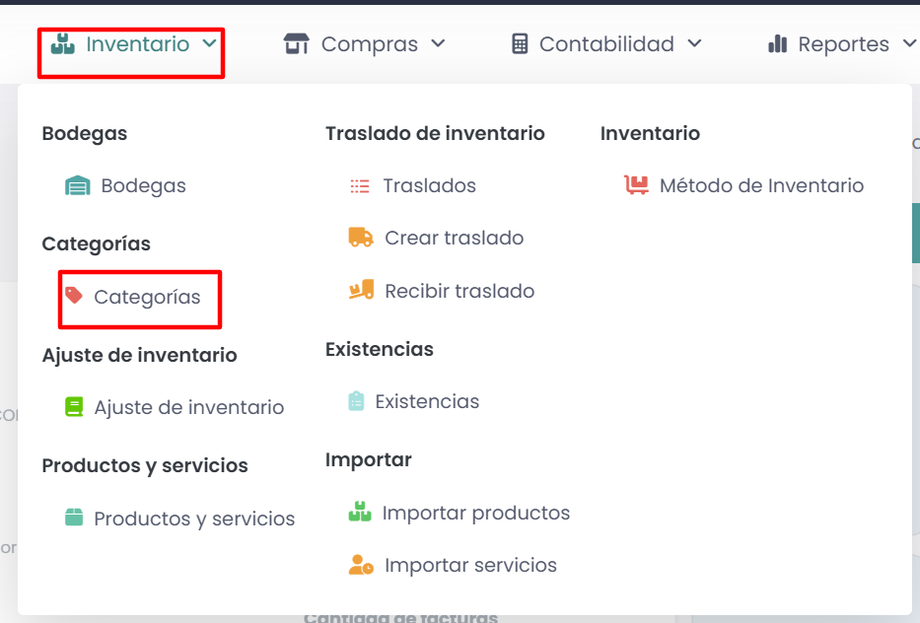Collapse the Inventario dropdown chevron
Image resolution: width=920 pixels, height=623 pixels.
tap(208, 44)
